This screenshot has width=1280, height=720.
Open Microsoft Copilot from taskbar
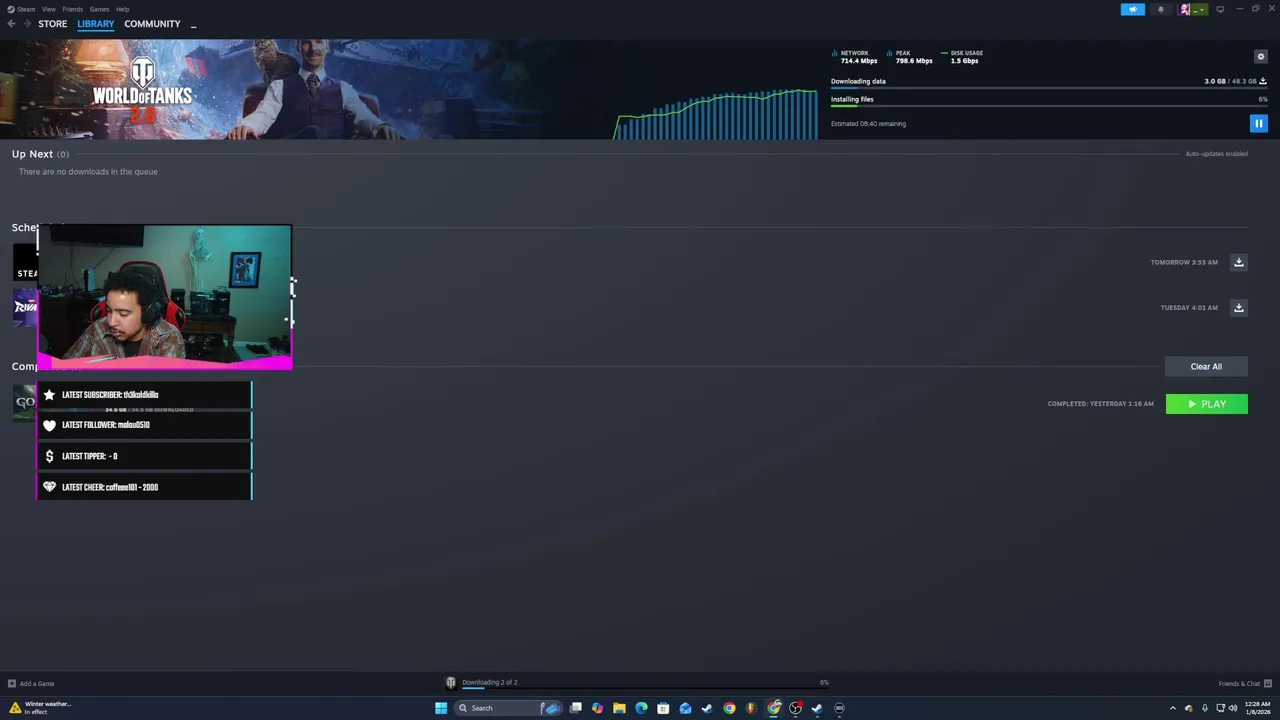[x=597, y=708]
